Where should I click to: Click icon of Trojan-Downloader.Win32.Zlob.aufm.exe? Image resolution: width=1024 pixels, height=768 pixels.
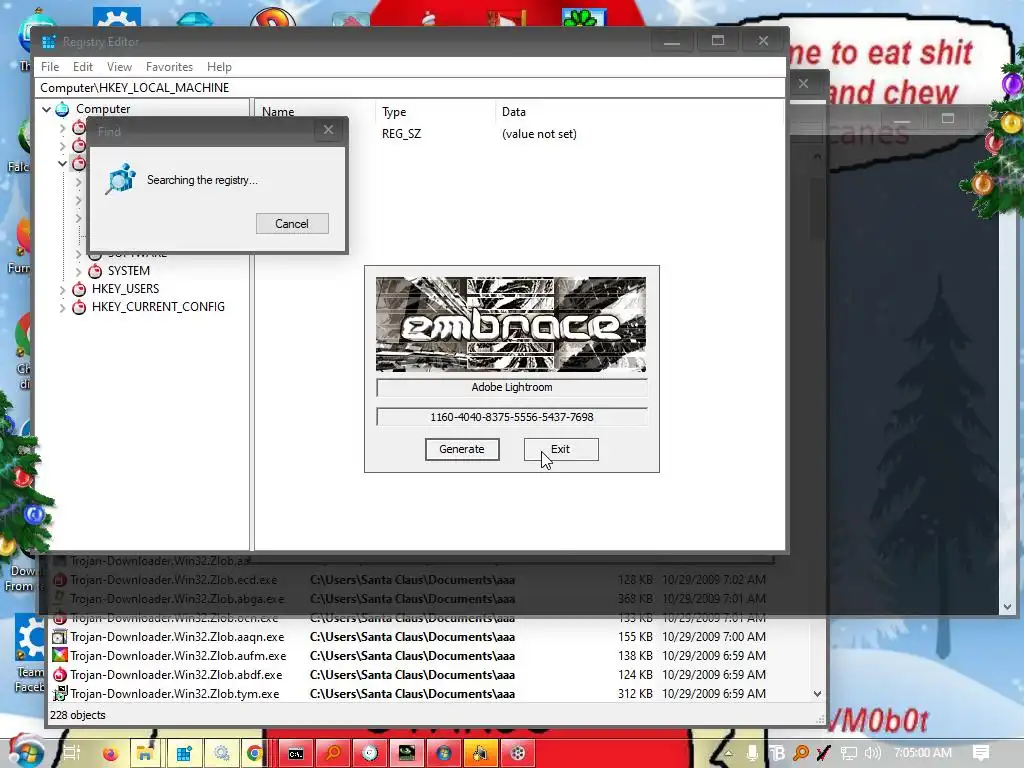click(59, 655)
